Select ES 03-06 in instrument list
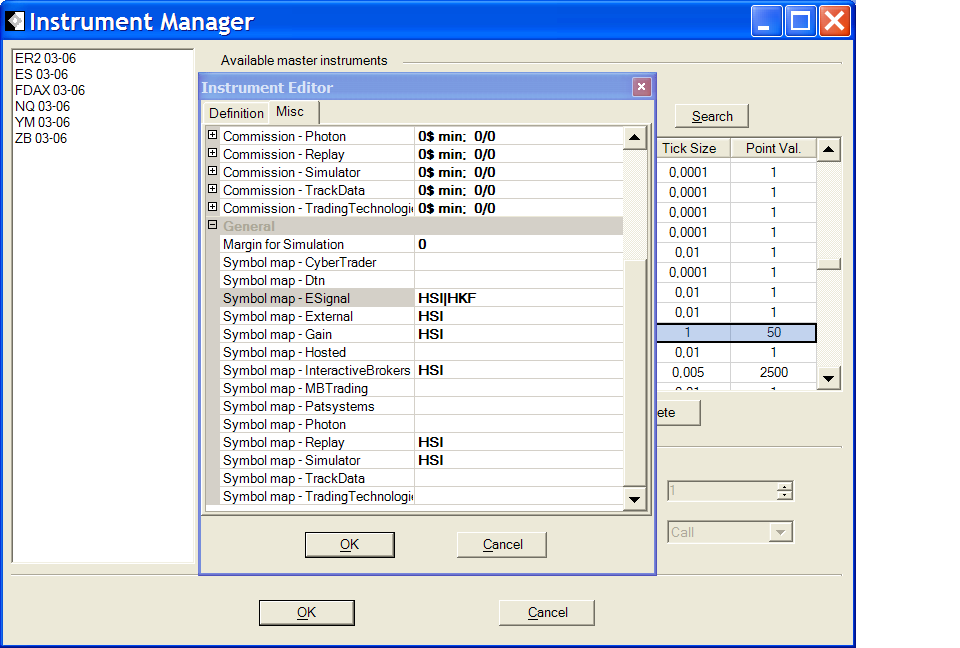The width and height of the screenshot is (960, 648). click(x=41, y=74)
